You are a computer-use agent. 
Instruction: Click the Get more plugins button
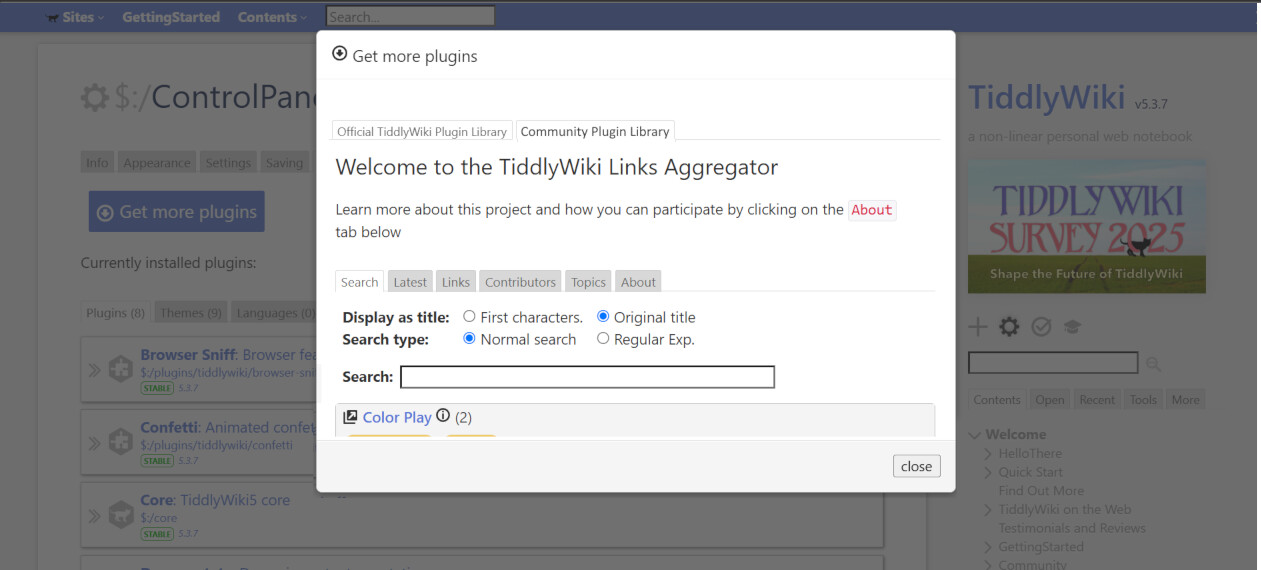point(177,212)
